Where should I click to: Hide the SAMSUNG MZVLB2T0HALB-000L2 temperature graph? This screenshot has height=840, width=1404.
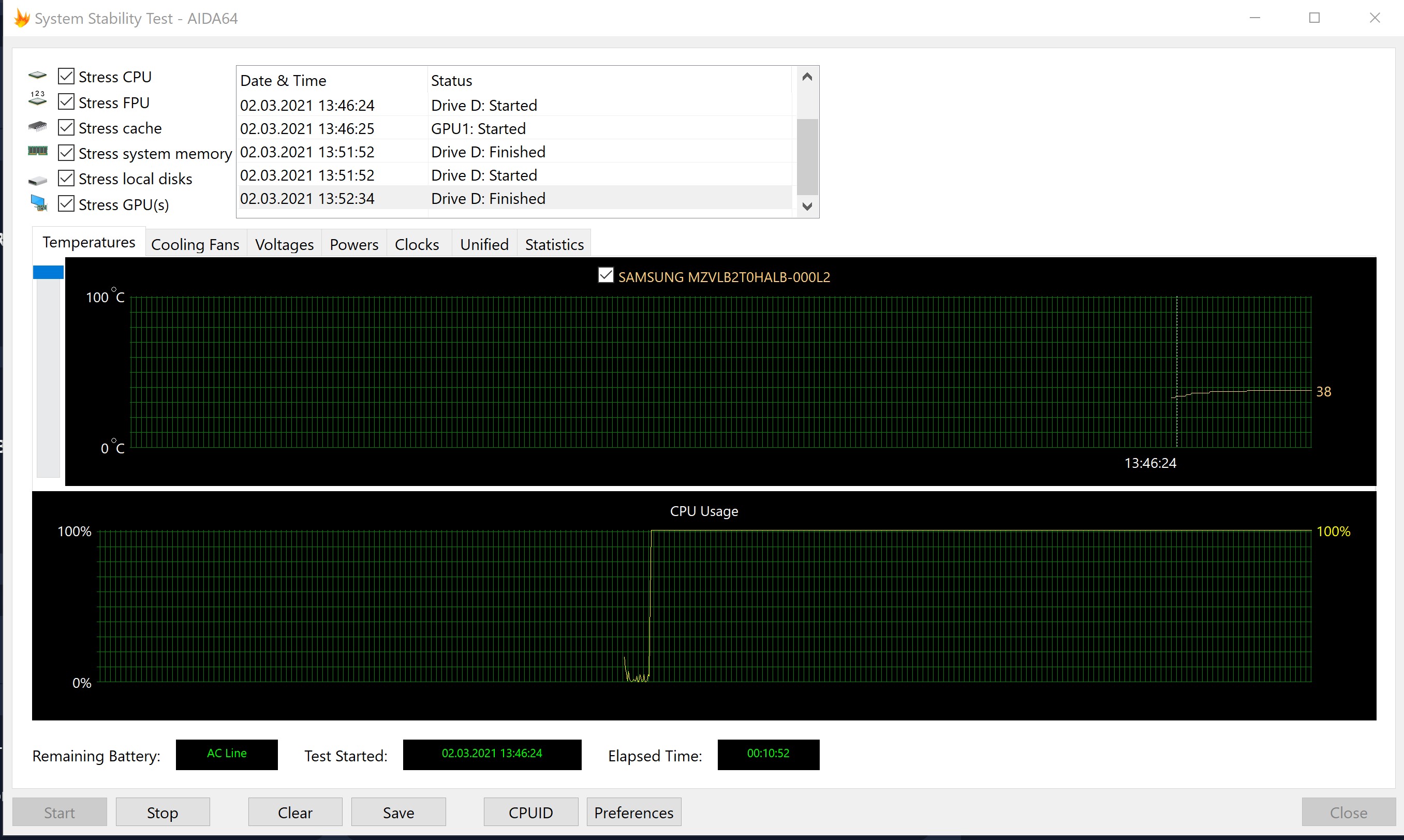[605, 276]
